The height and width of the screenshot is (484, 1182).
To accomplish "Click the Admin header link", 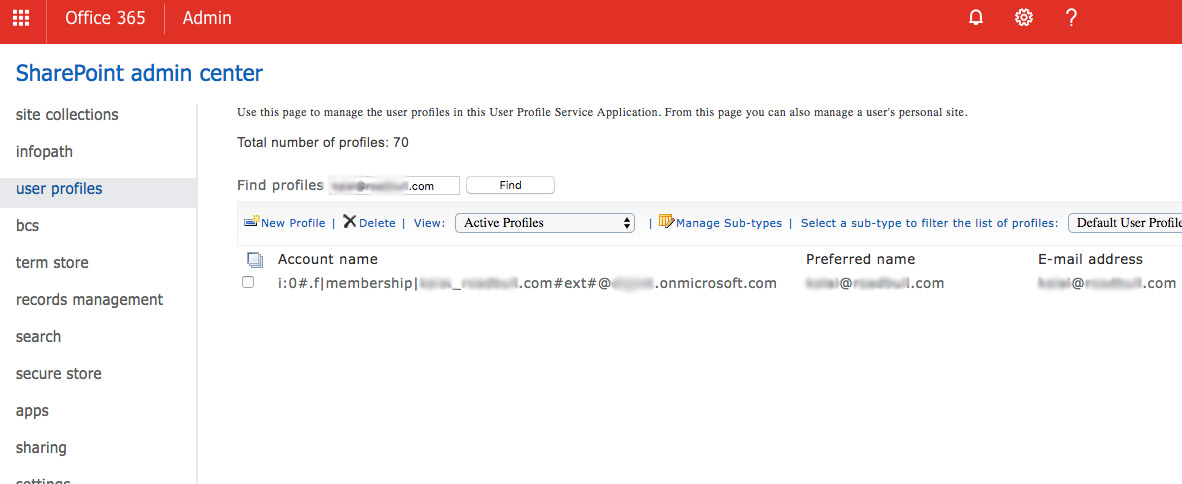I will click(207, 18).
